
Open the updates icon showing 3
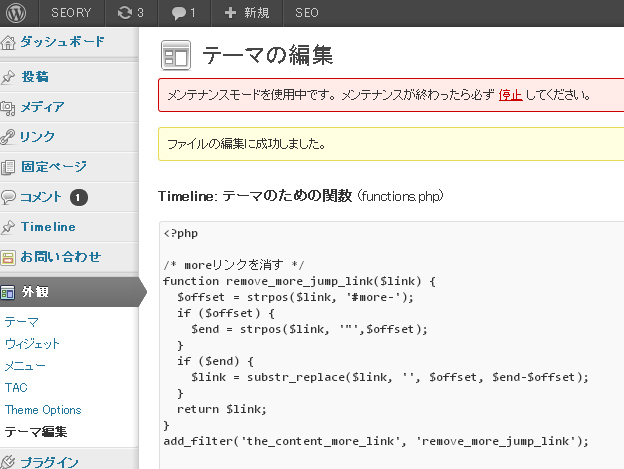pos(124,14)
